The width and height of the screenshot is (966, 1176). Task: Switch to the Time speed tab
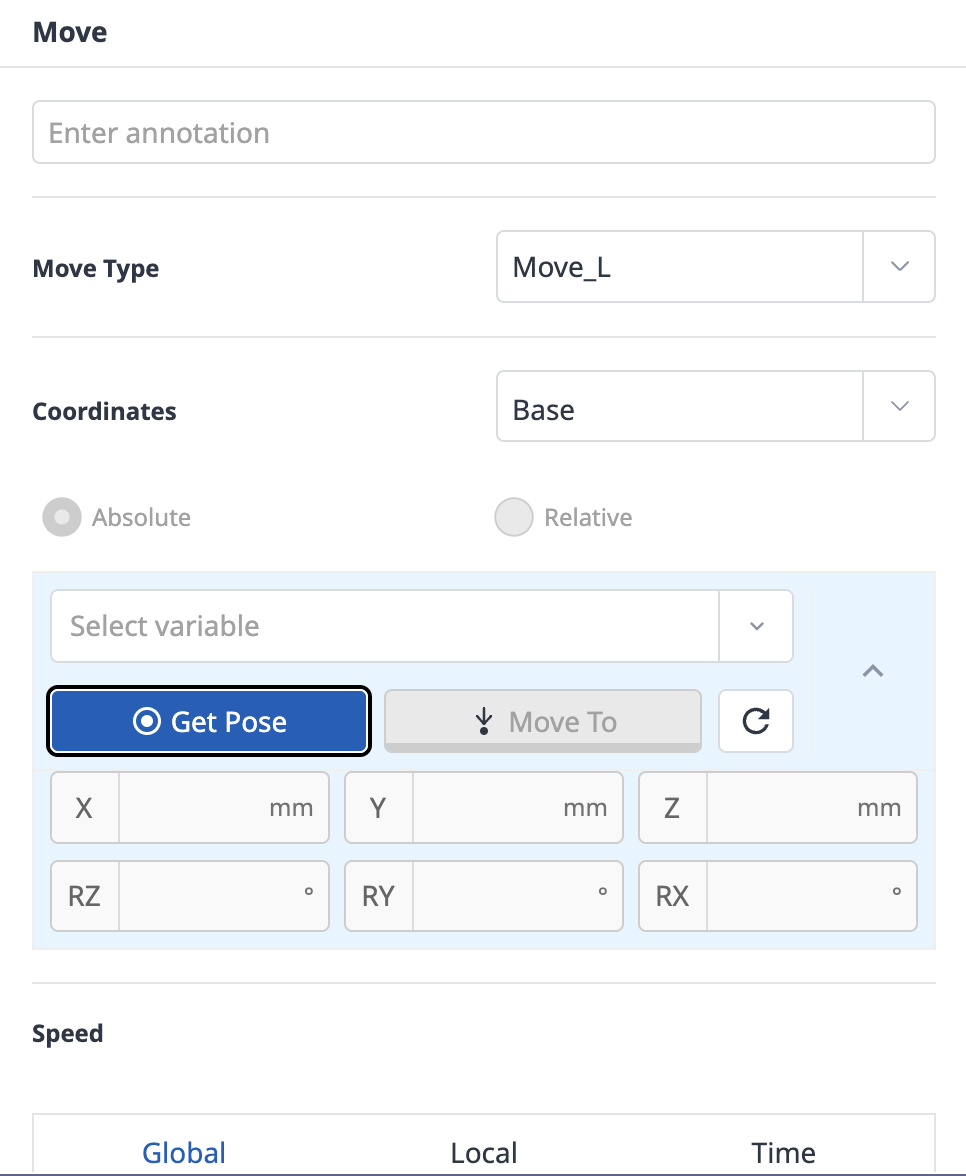[783, 1152]
